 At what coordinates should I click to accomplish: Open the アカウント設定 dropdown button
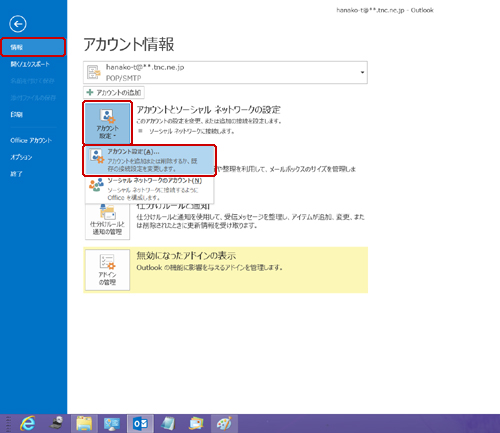tap(107, 123)
